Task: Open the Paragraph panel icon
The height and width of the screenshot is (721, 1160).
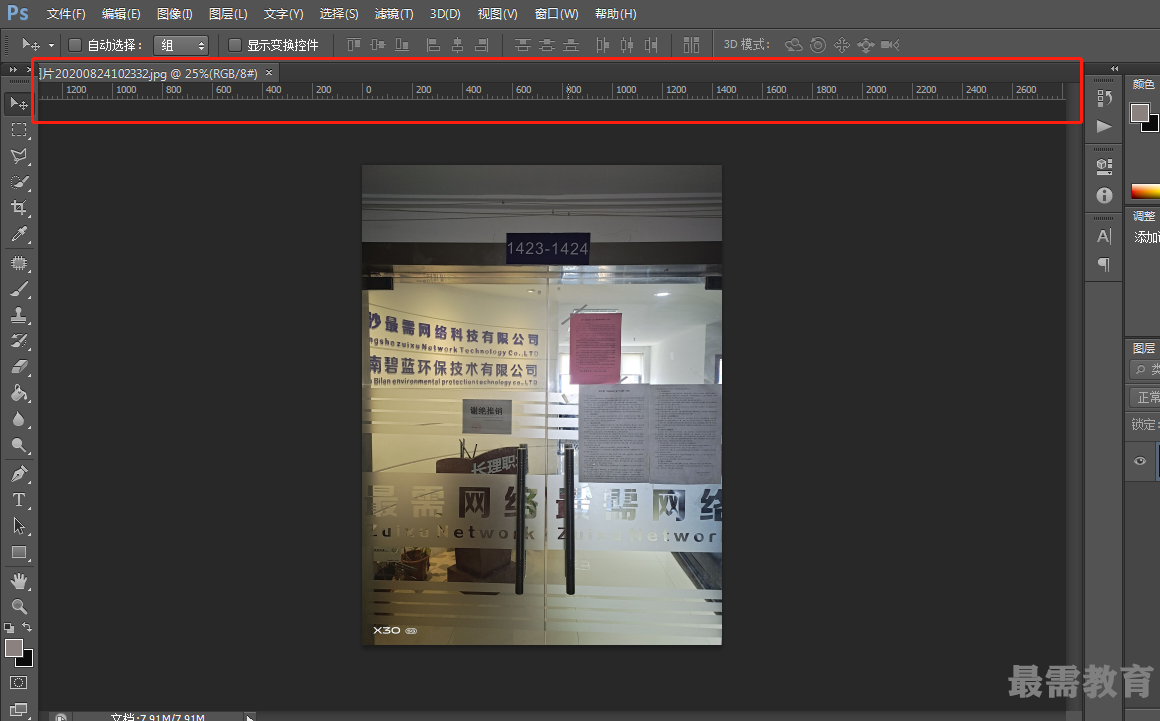Action: 1104,265
